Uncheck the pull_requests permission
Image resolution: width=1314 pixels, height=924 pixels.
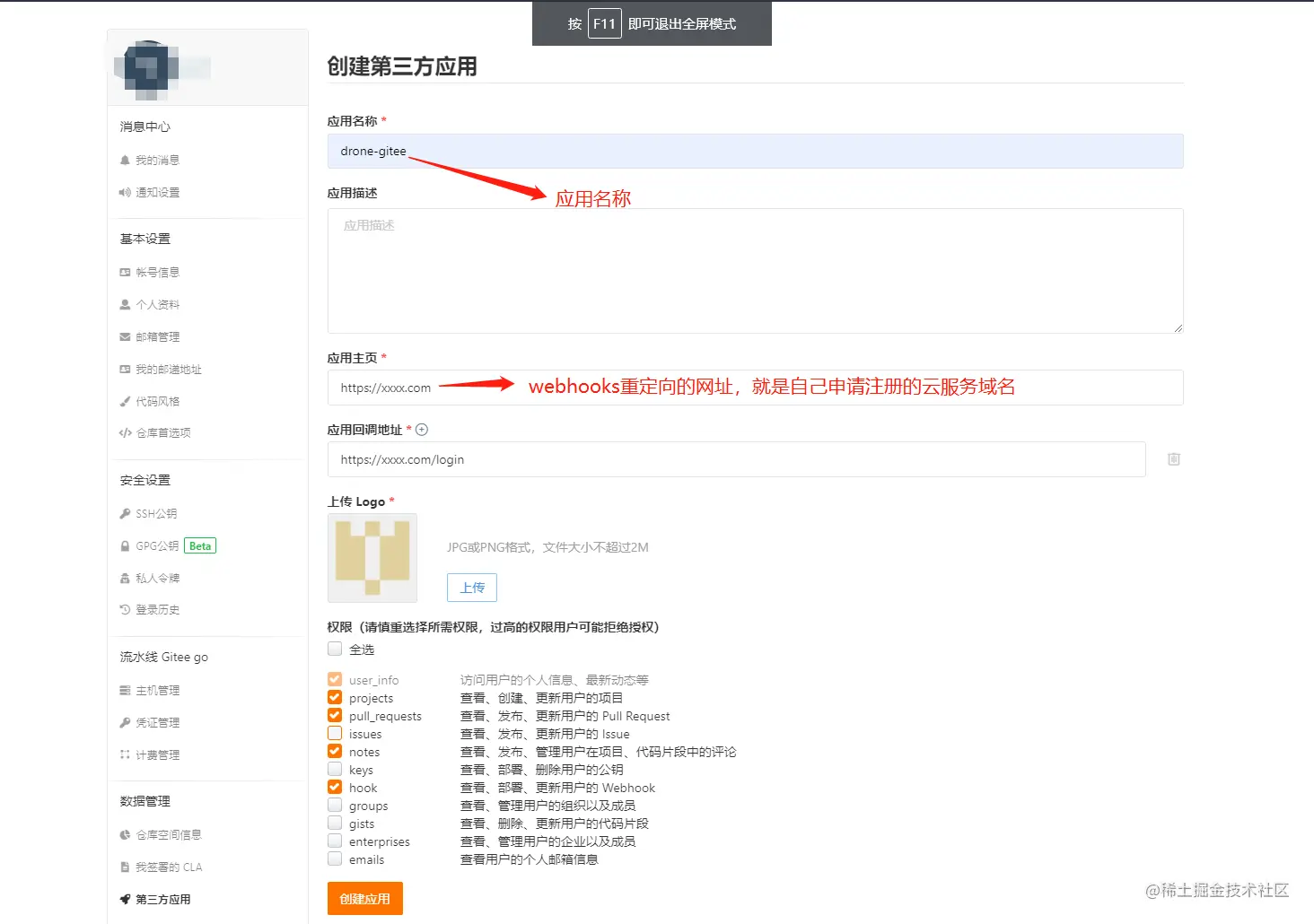(335, 716)
